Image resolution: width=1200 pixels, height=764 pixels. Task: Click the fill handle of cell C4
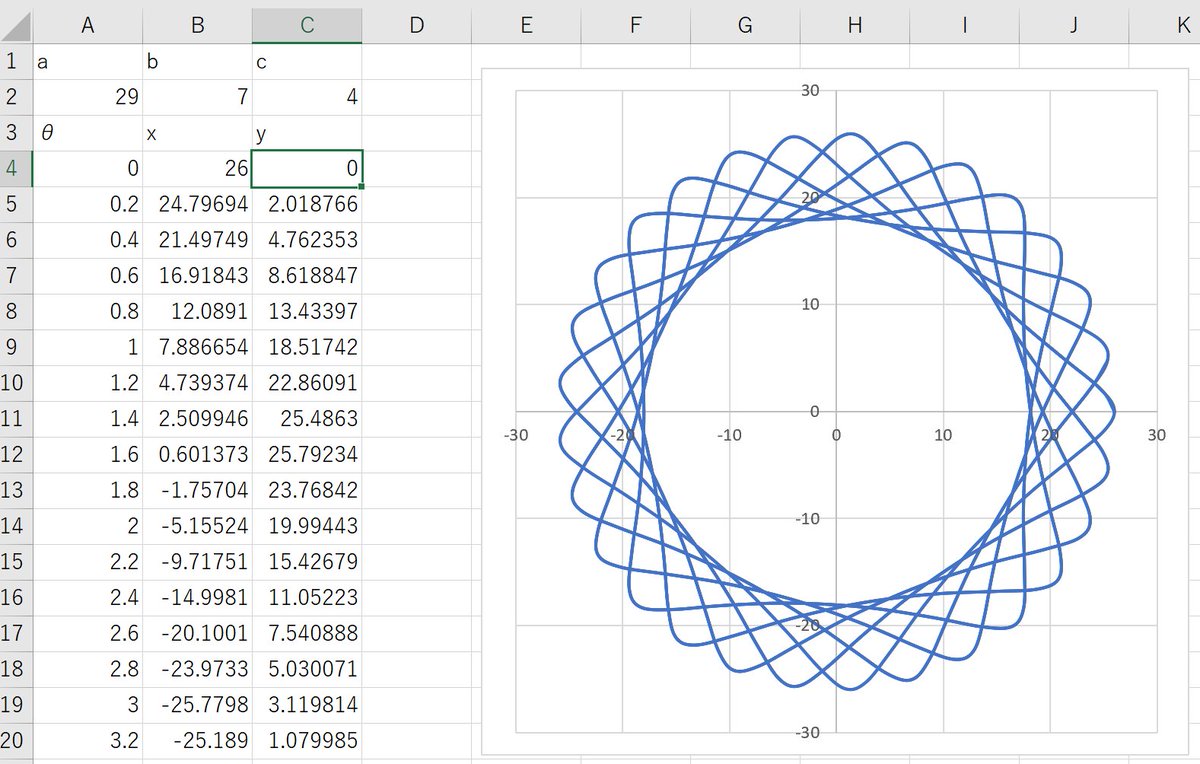(361, 186)
